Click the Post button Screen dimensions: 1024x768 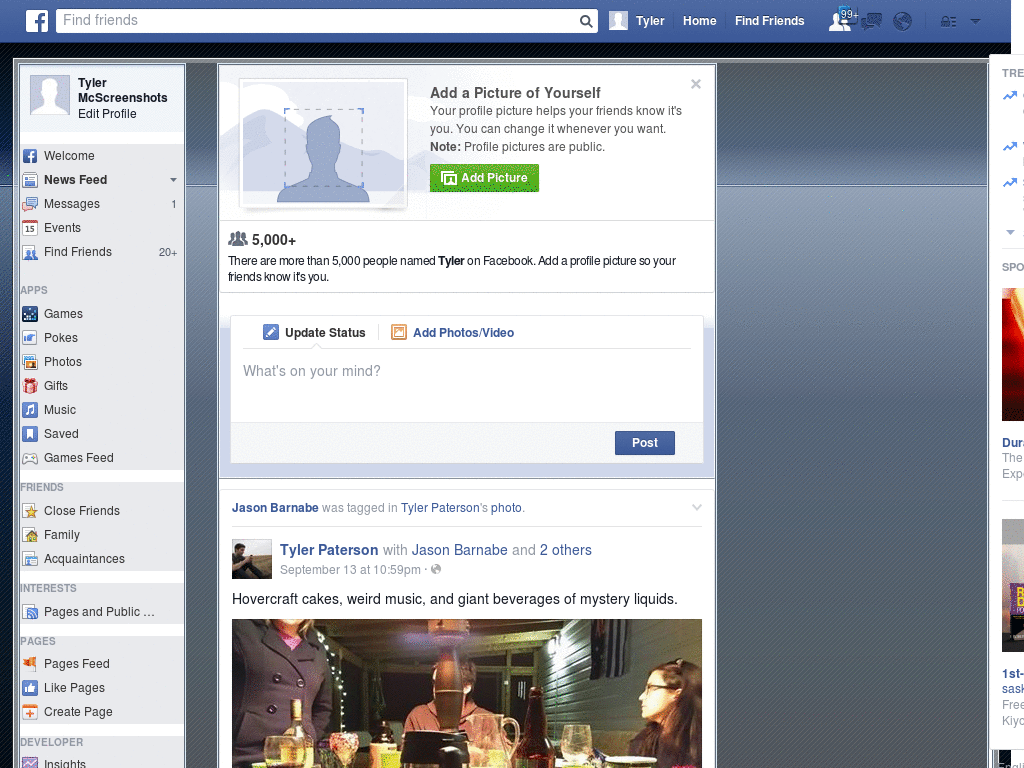(x=645, y=443)
